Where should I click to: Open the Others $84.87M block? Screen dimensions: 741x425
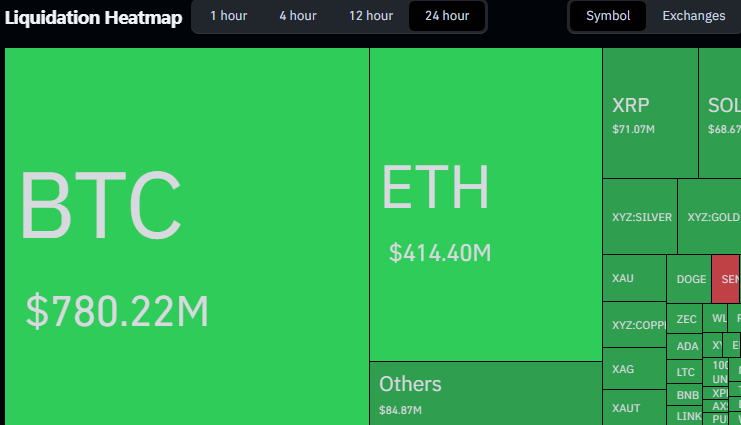click(x=485, y=393)
